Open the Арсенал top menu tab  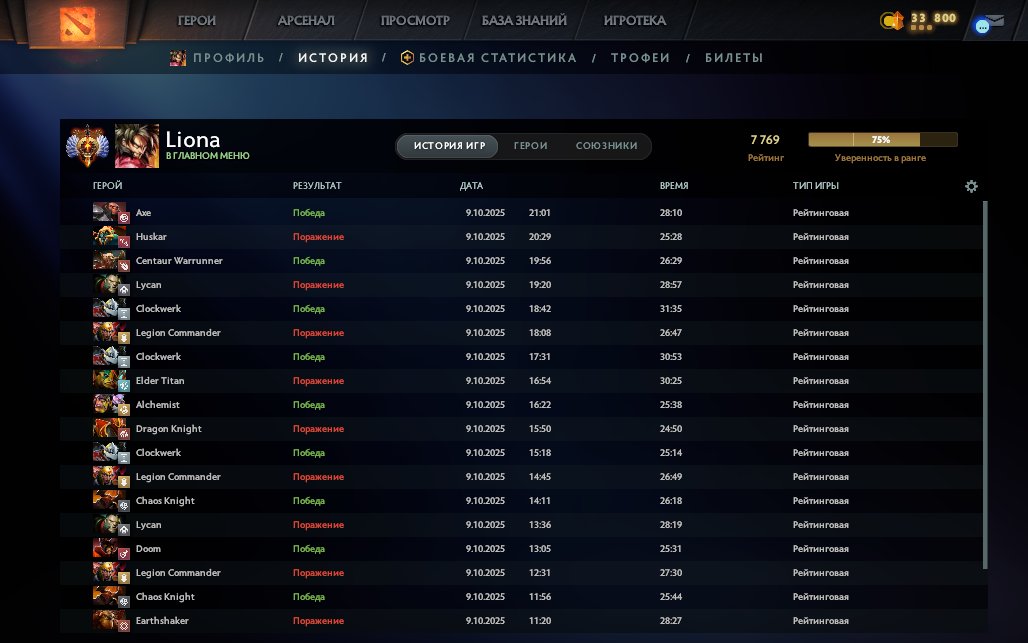coord(306,21)
